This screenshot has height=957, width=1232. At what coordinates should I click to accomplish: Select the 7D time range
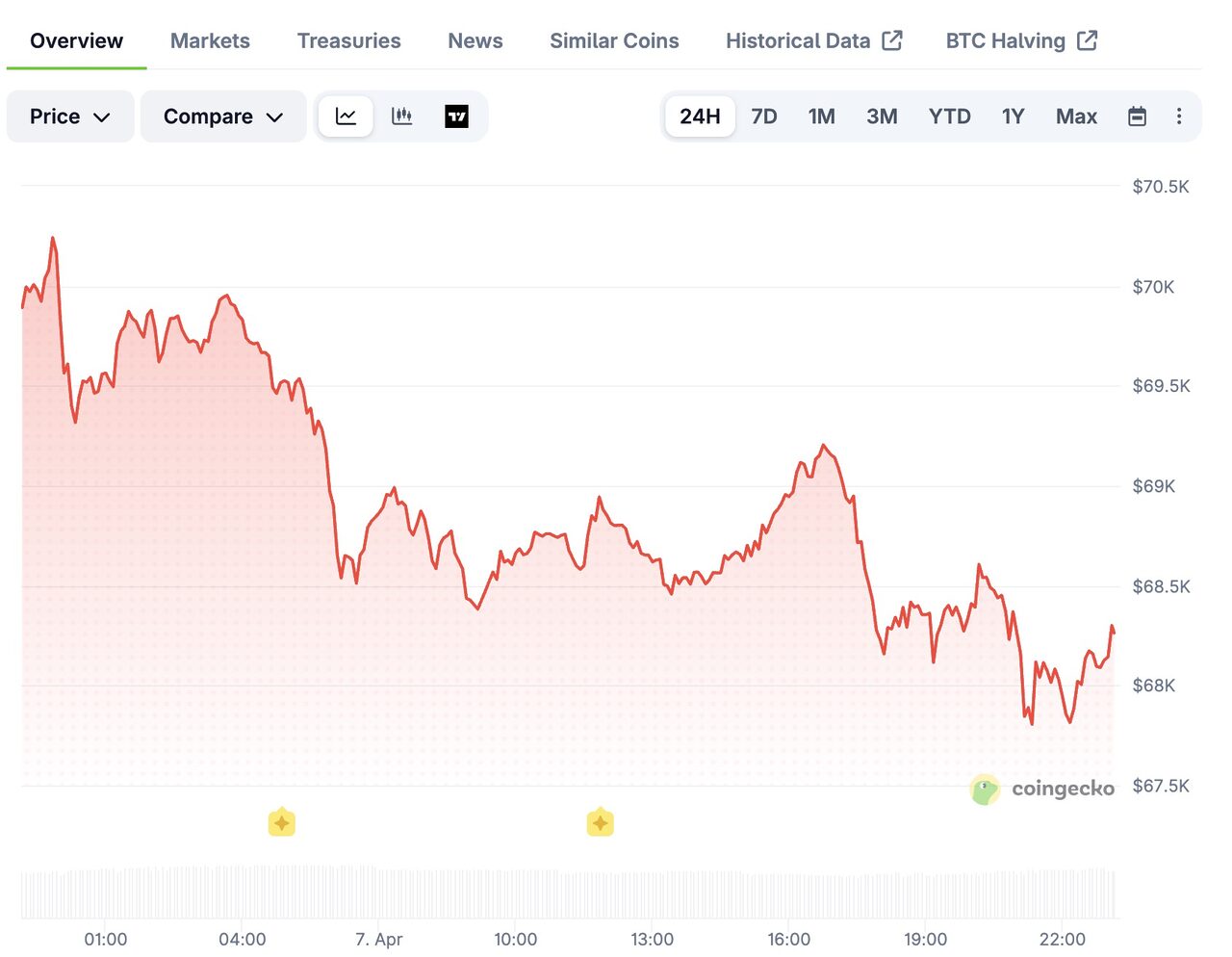pyautogui.click(x=764, y=116)
